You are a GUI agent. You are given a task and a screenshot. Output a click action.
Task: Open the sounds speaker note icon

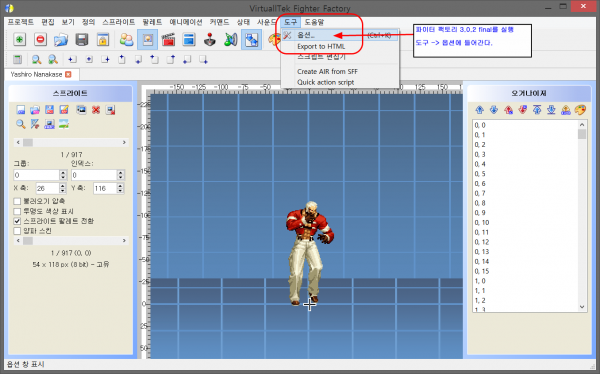(x=231, y=39)
